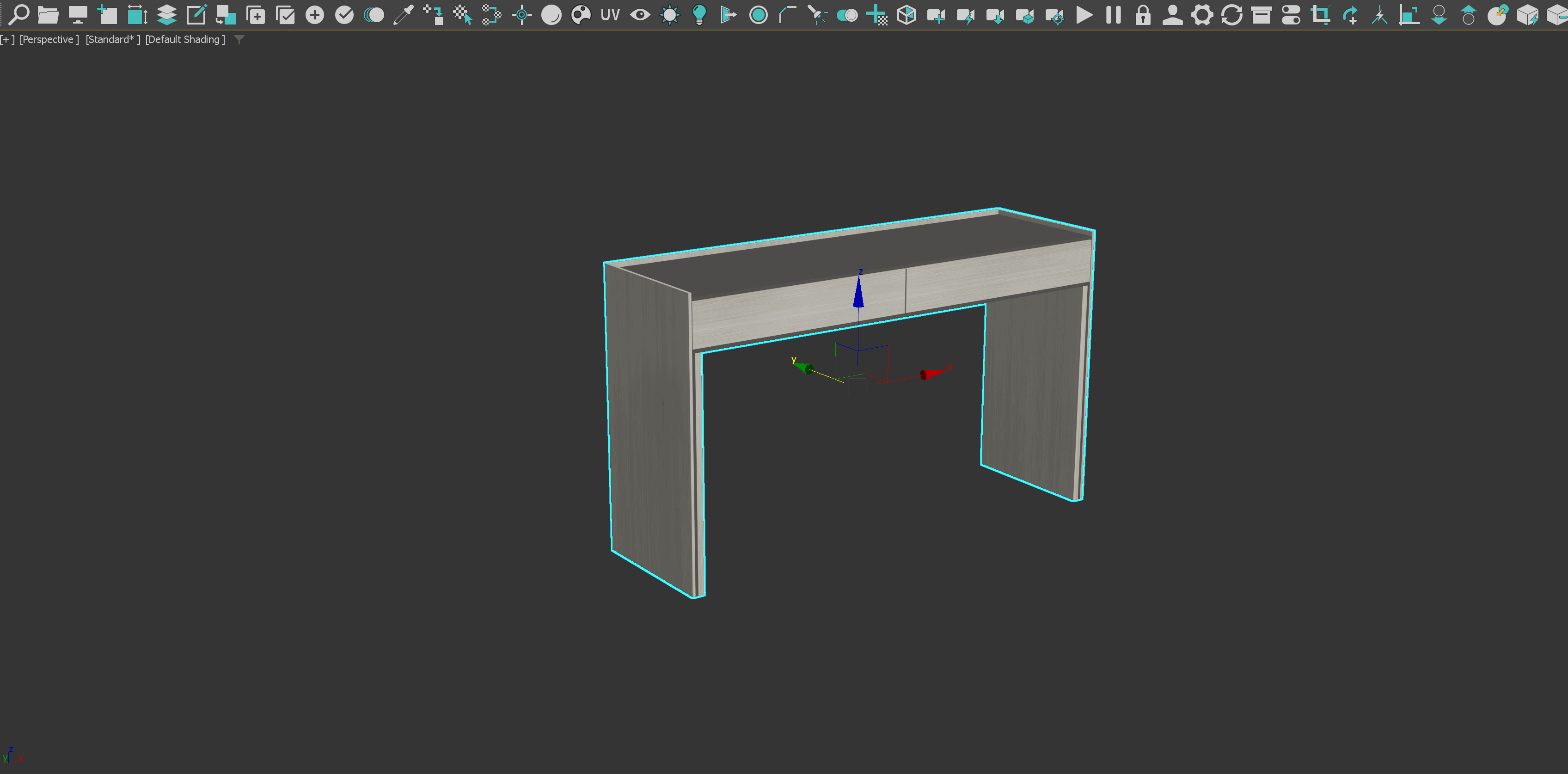Click the plain gray sphere icon
1568x774 pixels.
[551, 15]
